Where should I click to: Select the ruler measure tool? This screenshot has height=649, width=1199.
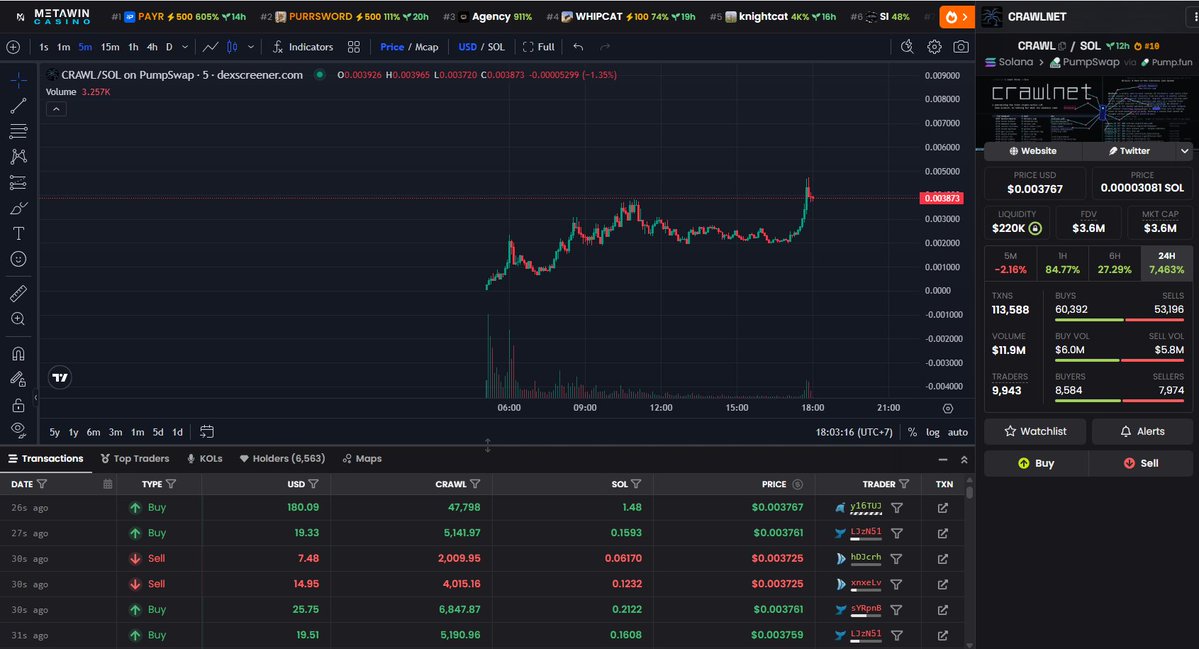(18, 293)
